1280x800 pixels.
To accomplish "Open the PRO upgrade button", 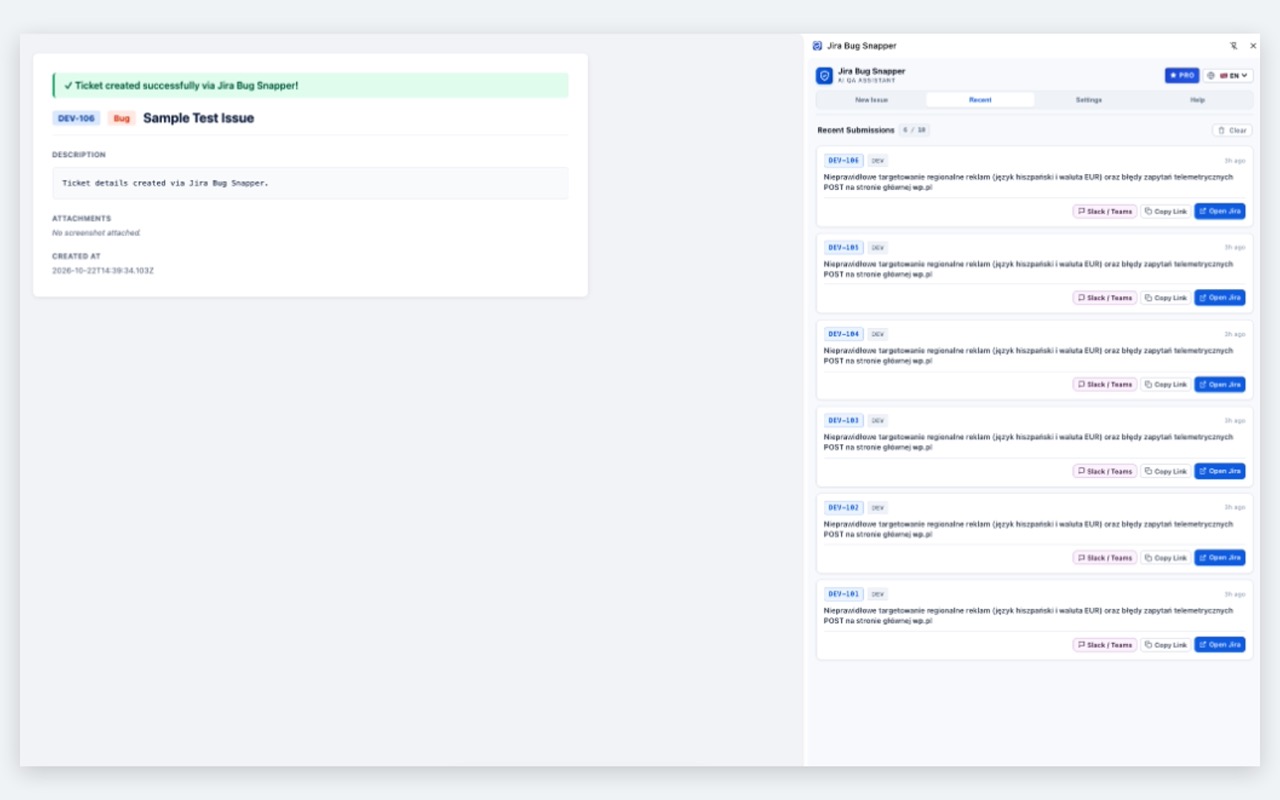I will tap(1182, 75).
